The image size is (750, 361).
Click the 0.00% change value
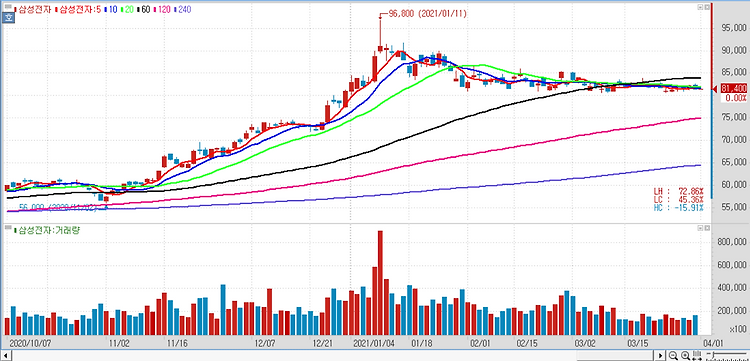[736, 98]
